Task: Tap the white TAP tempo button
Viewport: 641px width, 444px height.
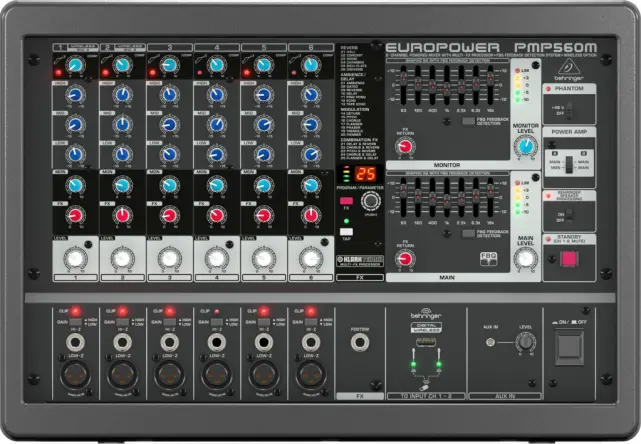Action: tap(346, 232)
